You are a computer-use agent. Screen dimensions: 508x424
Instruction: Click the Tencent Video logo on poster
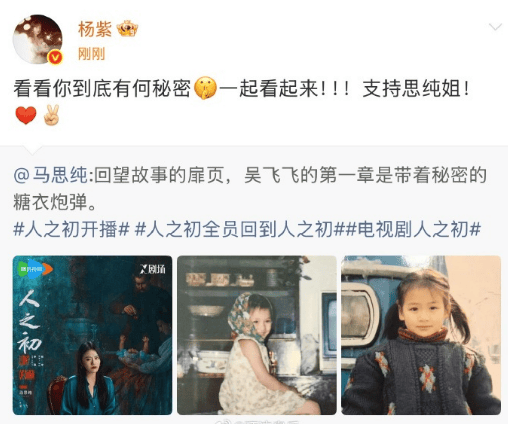[x=34, y=269]
